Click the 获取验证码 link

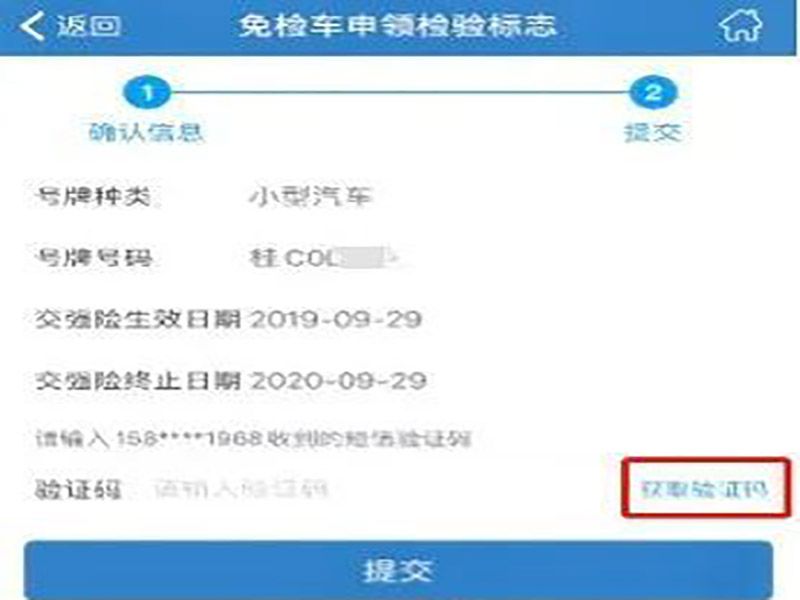[705, 489]
